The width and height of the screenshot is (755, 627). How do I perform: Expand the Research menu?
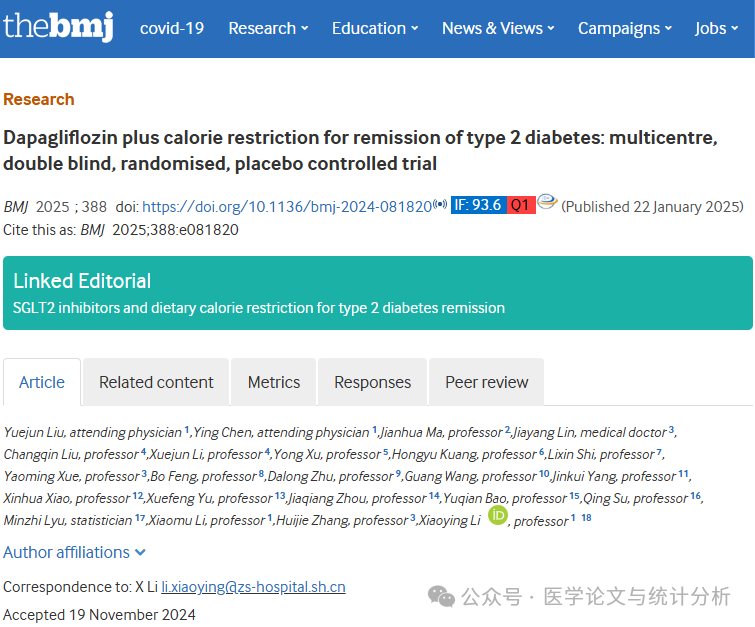pyautogui.click(x=268, y=28)
